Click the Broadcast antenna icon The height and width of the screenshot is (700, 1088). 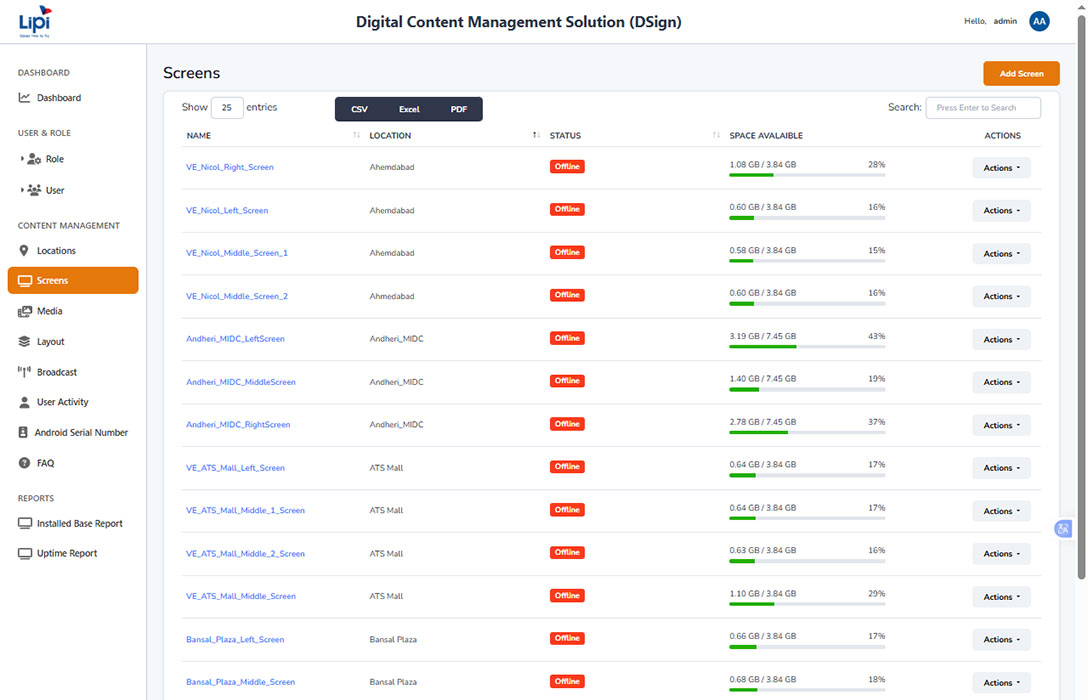pyautogui.click(x=24, y=372)
